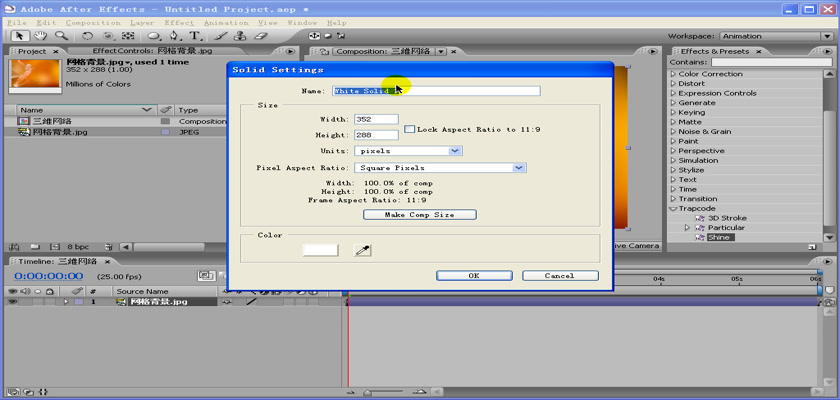
Task: Open Project panel options menu arrow
Action: (290, 51)
